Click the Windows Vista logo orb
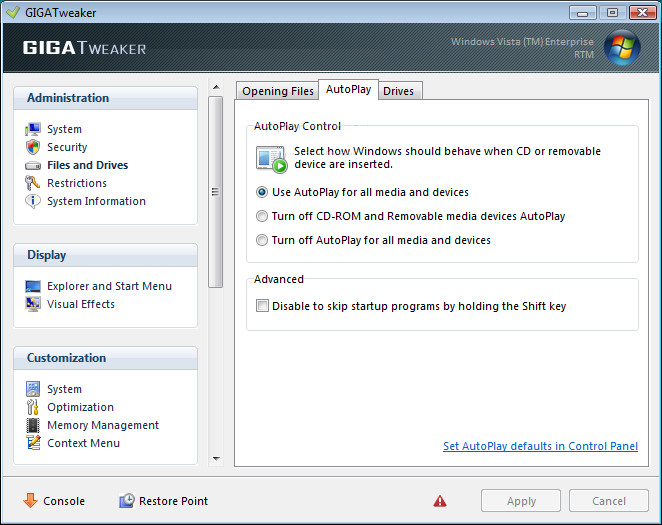662x525 pixels. click(x=622, y=47)
